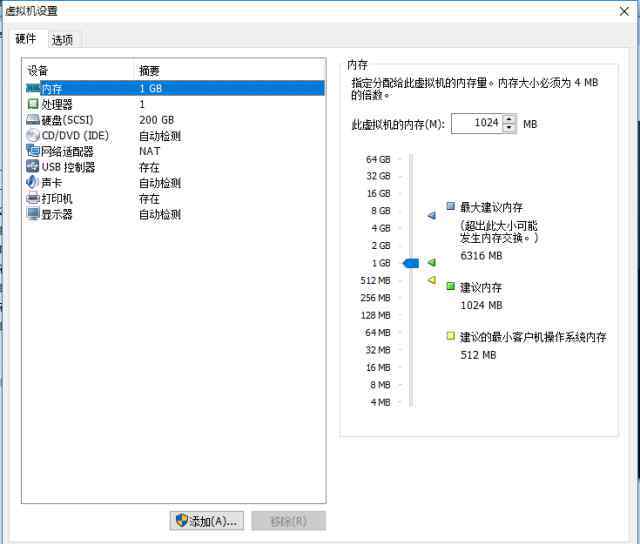Viewport: 640px width, 544px height.
Task: Click the 此虚拟机的内存(M) label
Action: pyautogui.click(x=398, y=124)
